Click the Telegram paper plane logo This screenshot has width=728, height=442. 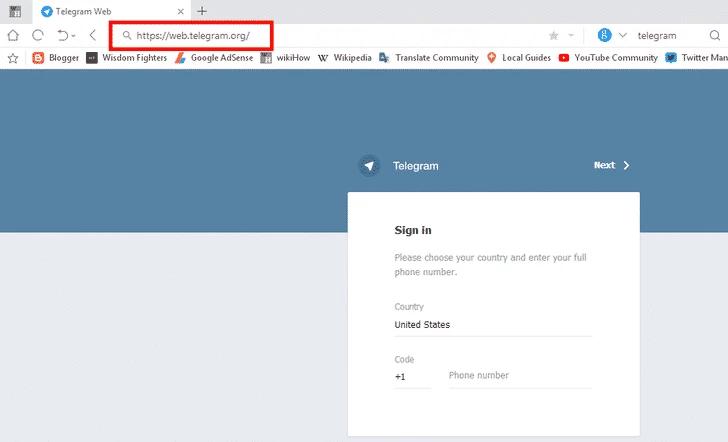coord(370,166)
